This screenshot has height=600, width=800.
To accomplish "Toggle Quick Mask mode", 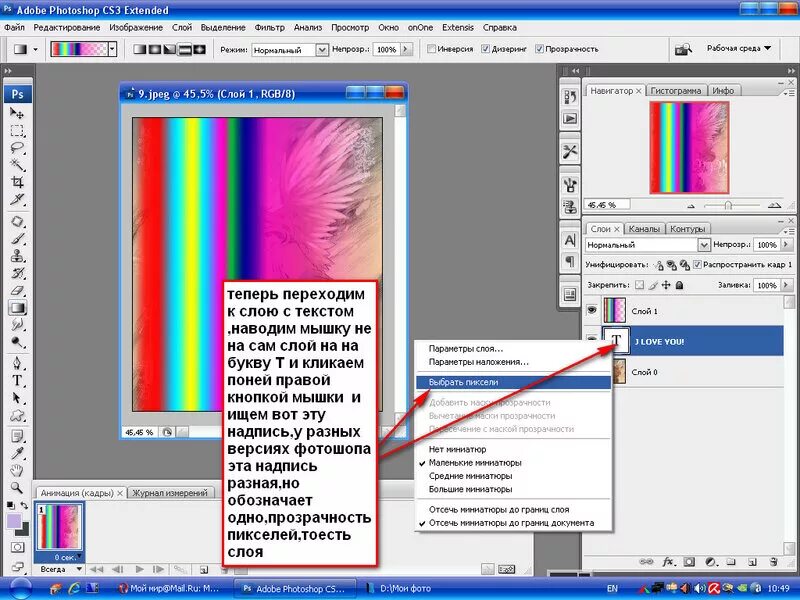I will (17, 547).
